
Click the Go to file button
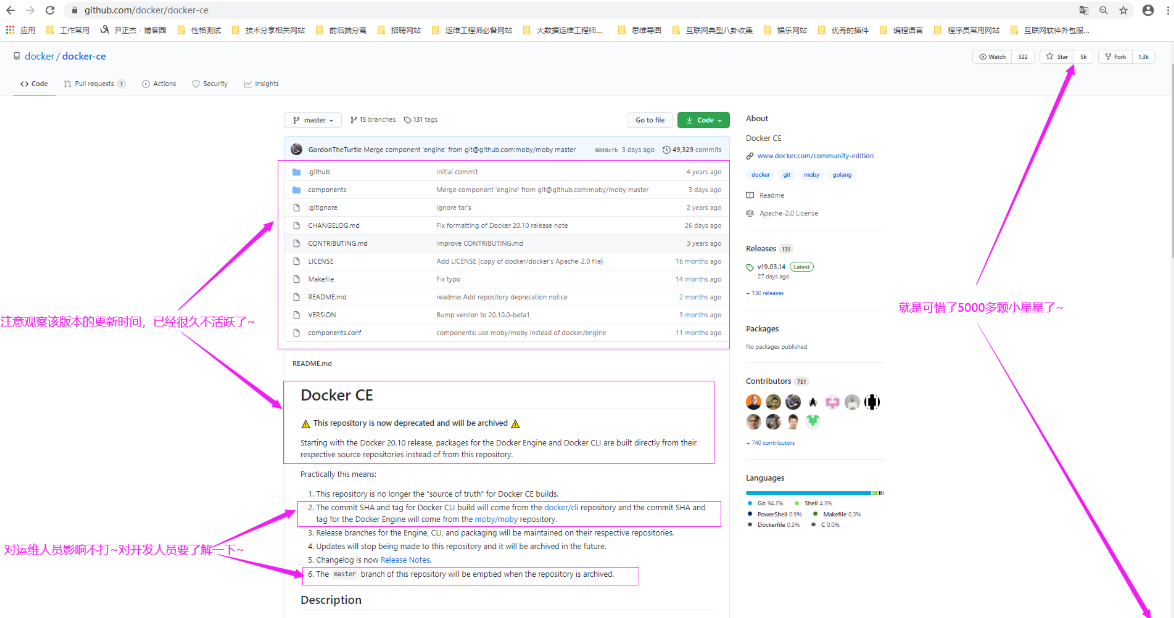pyautogui.click(x=650, y=120)
